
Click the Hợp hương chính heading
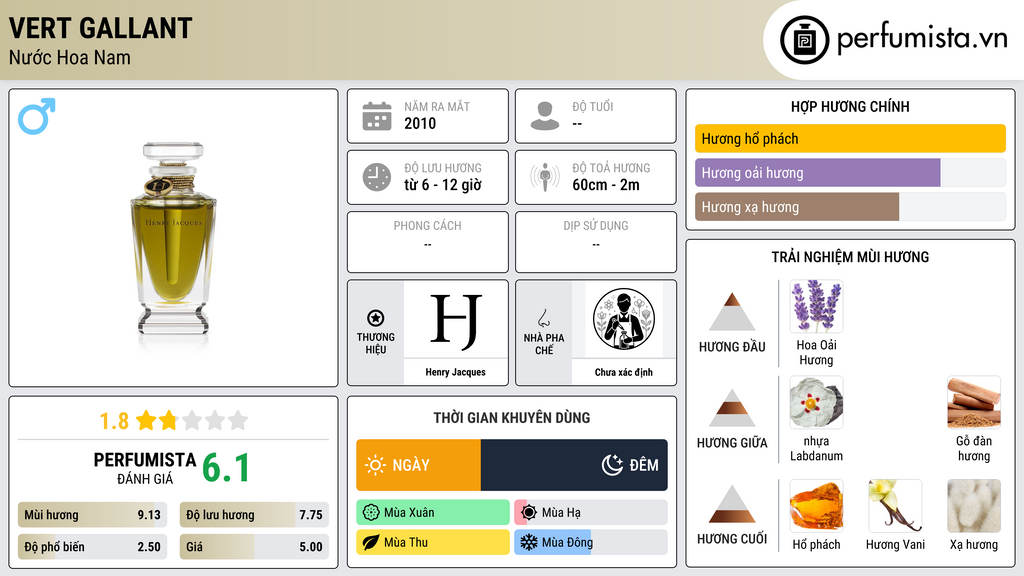850,106
